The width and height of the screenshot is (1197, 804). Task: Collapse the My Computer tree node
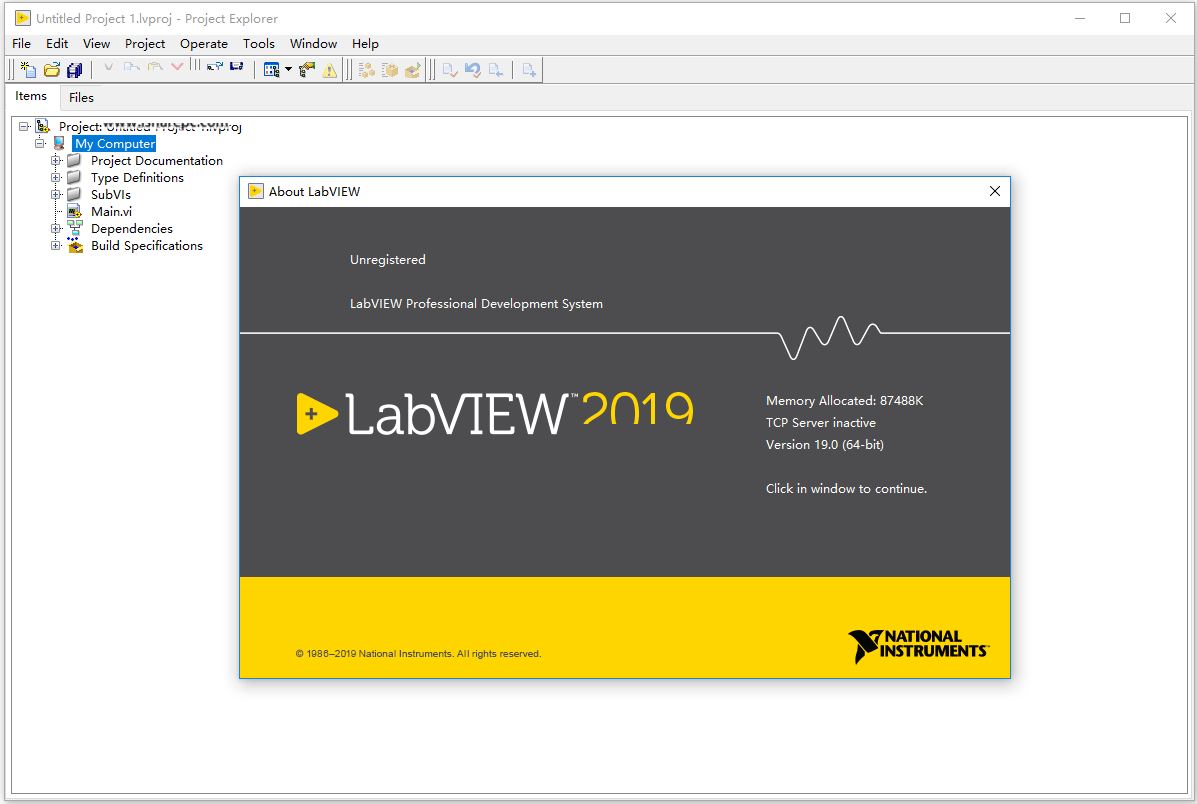point(41,144)
